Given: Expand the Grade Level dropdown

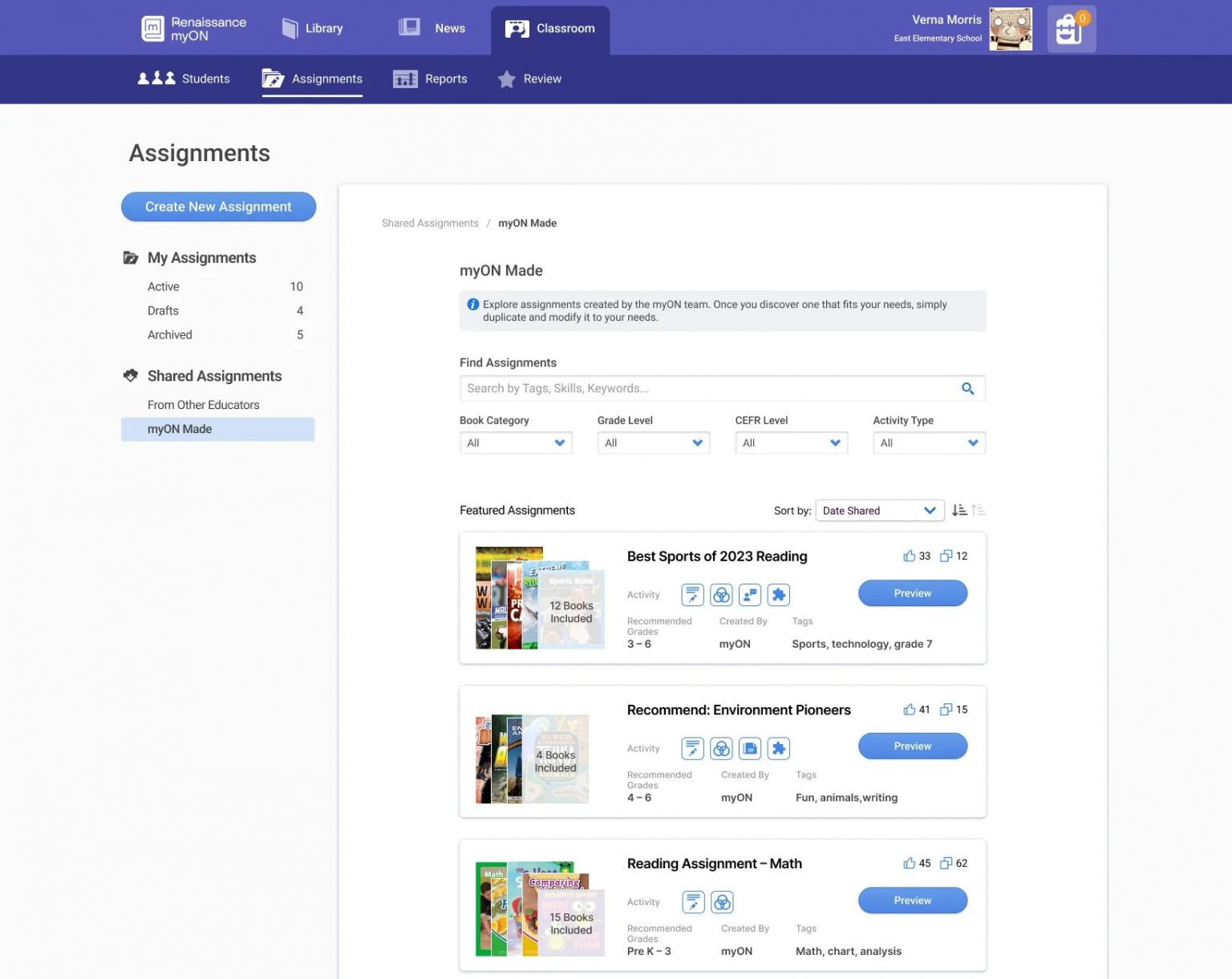Looking at the screenshot, I should pyautogui.click(x=653, y=443).
